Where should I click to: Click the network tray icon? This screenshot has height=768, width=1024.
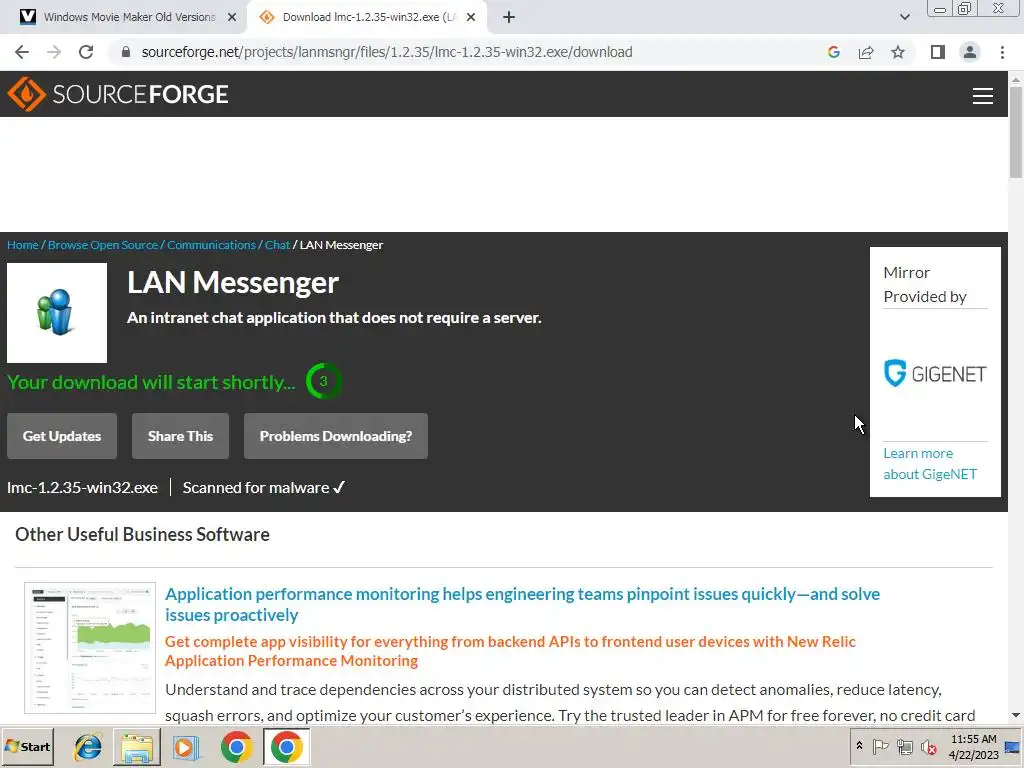(904, 746)
